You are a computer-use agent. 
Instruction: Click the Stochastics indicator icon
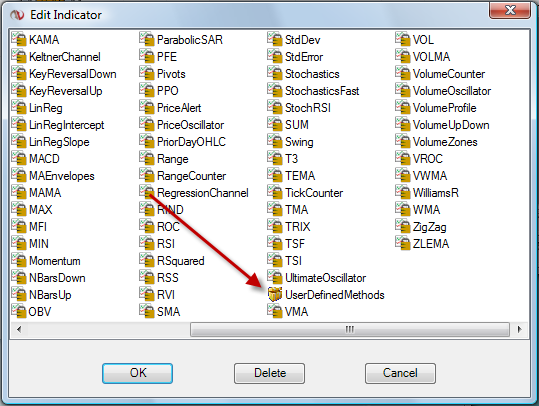pos(275,73)
